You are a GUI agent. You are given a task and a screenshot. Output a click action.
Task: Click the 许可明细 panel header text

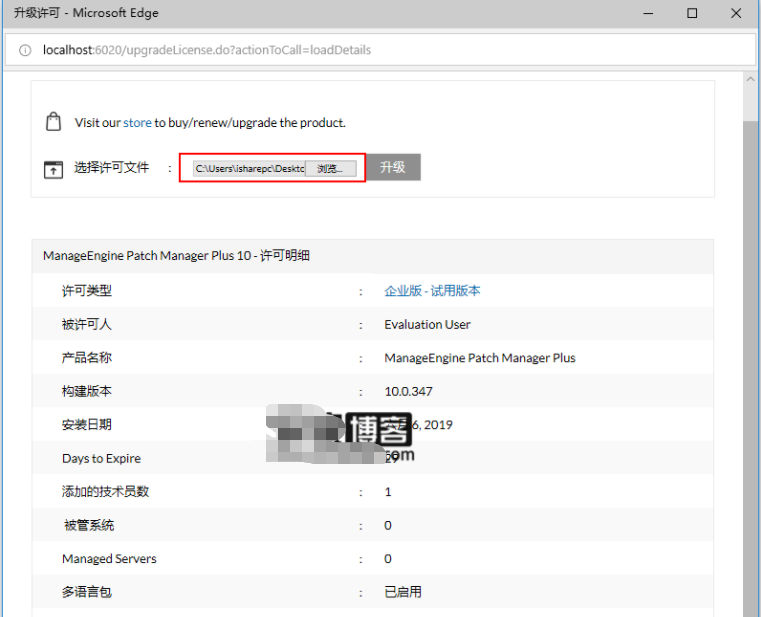pyautogui.click(x=176, y=255)
